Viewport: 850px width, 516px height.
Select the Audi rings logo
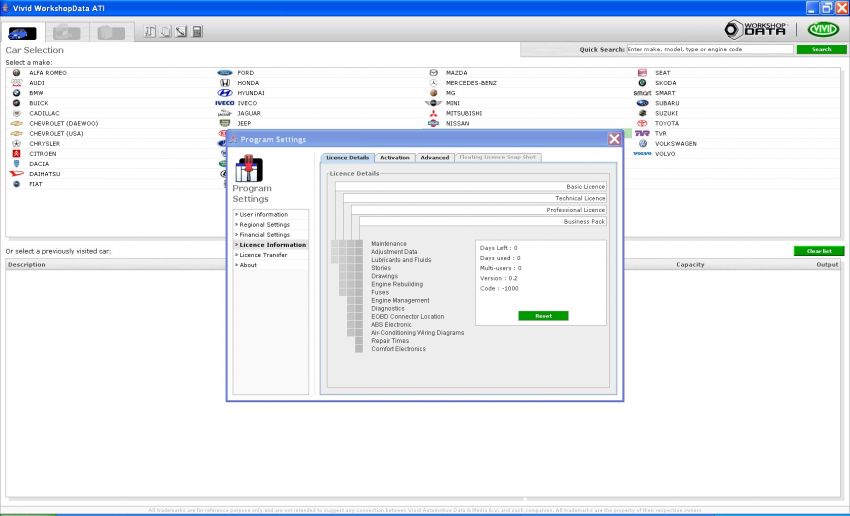[x=16, y=83]
